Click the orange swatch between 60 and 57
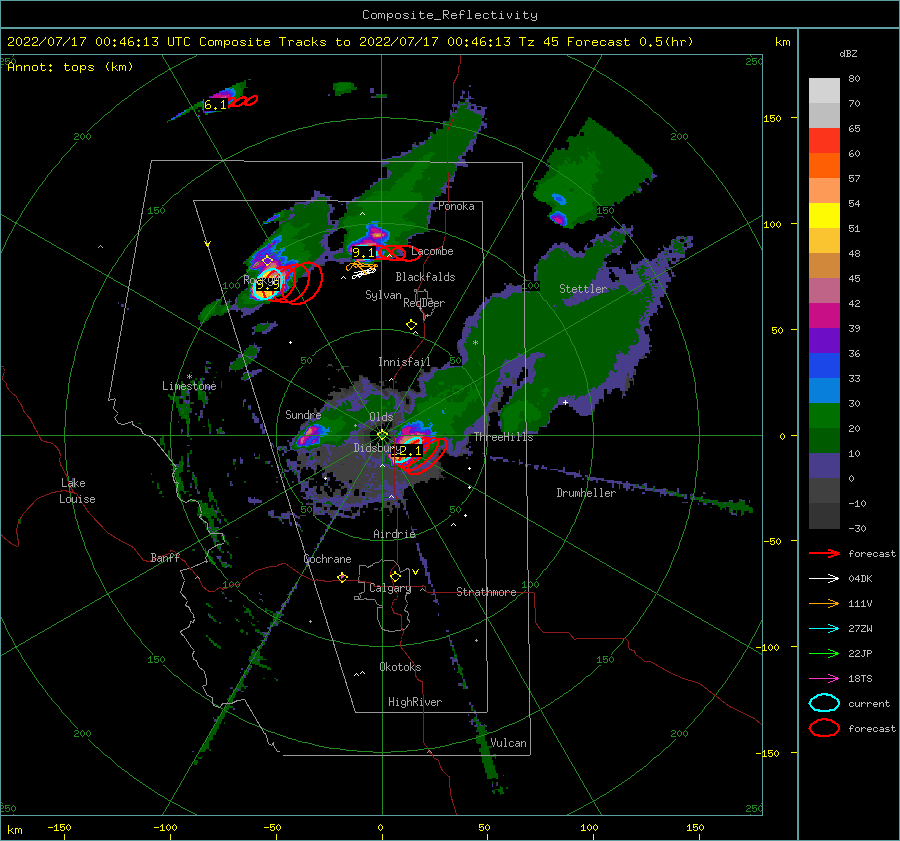The height and width of the screenshot is (841, 900). [824, 166]
